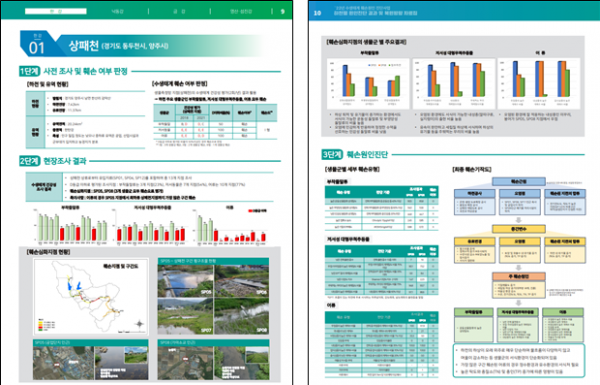Image resolution: width=600 pixels, height=385 pixels.
Task: Click the red legend swatch above the fish chart
Action: click(x=251, y=211)
